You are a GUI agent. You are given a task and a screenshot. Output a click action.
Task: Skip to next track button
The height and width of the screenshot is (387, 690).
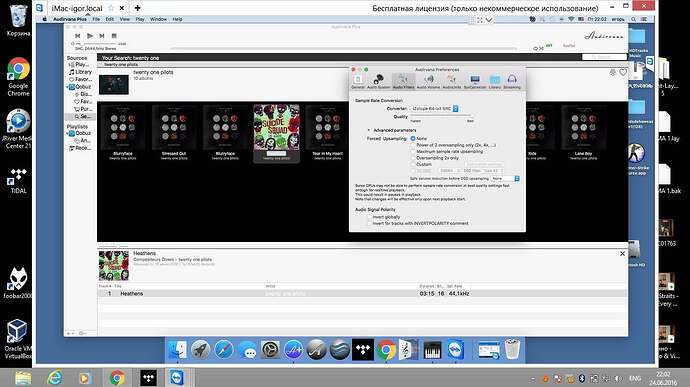point(102,36)
